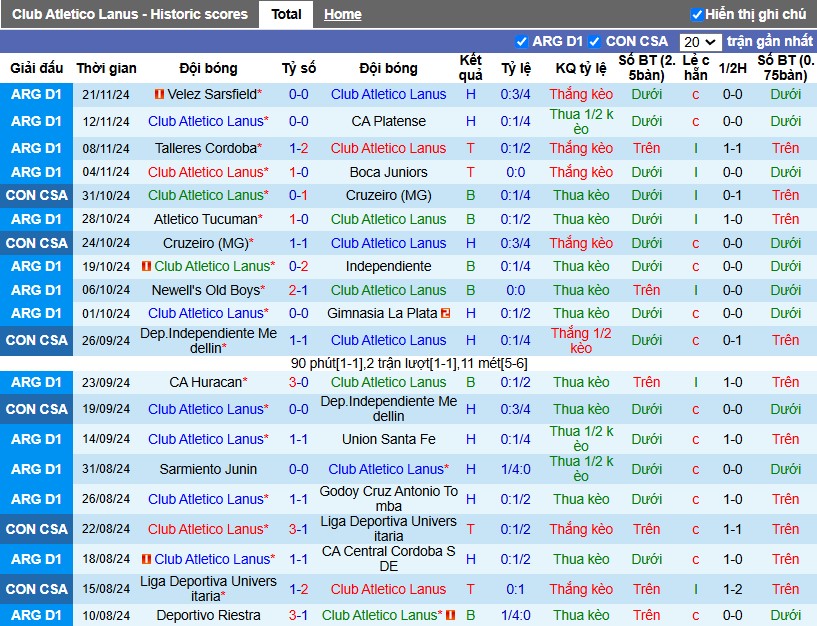The height and width of the screenshot is (626, 817).
Task: Click the 0-2 score against Independiente
Action: [x=299, y=266]
